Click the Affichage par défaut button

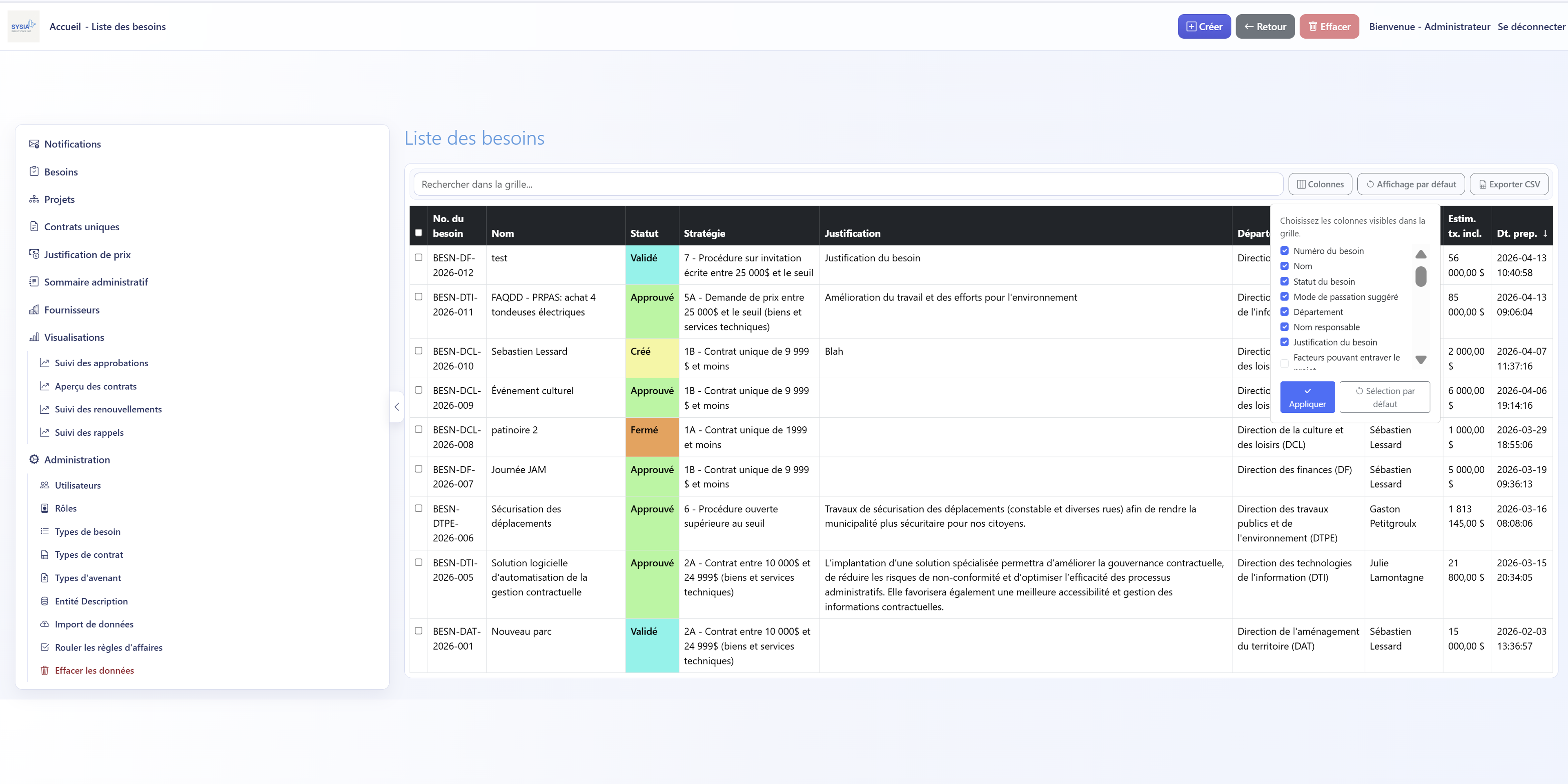[x=1411, y=184]
